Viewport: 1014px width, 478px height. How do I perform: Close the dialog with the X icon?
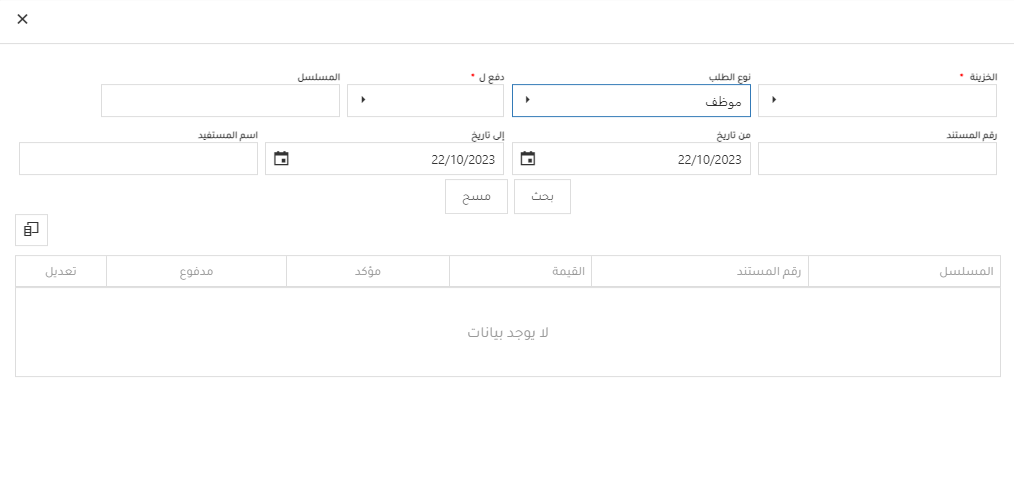(x=22, y=19)
